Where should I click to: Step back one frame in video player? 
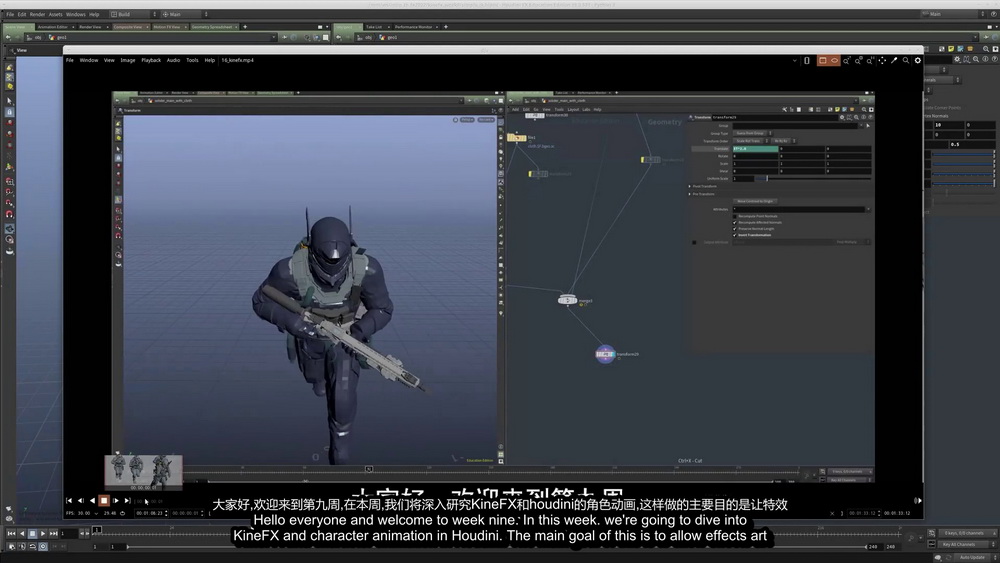[x=80, y=501]
